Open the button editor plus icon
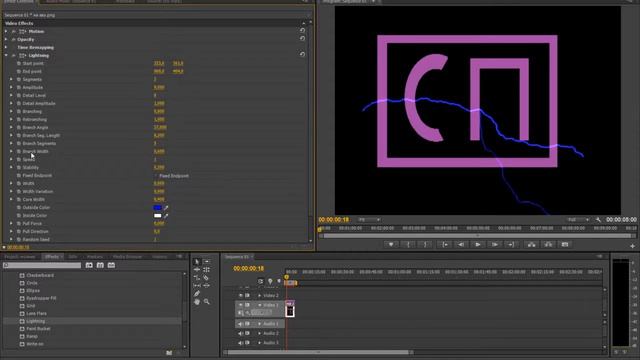Image resolution: width=640 pixels, height=360 pixels. [632, 246]
